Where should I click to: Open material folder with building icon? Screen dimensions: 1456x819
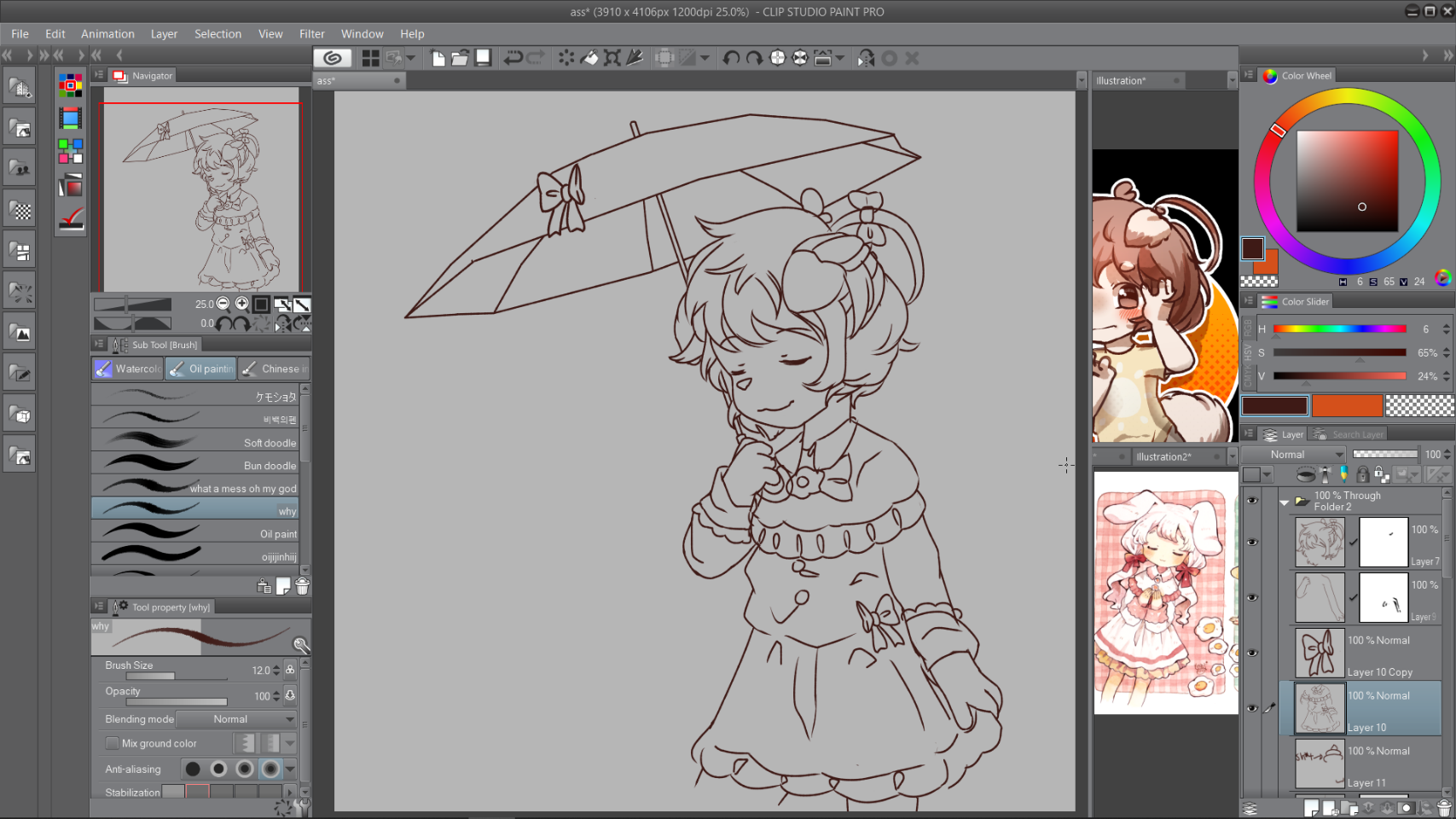[x=20, y=87]
